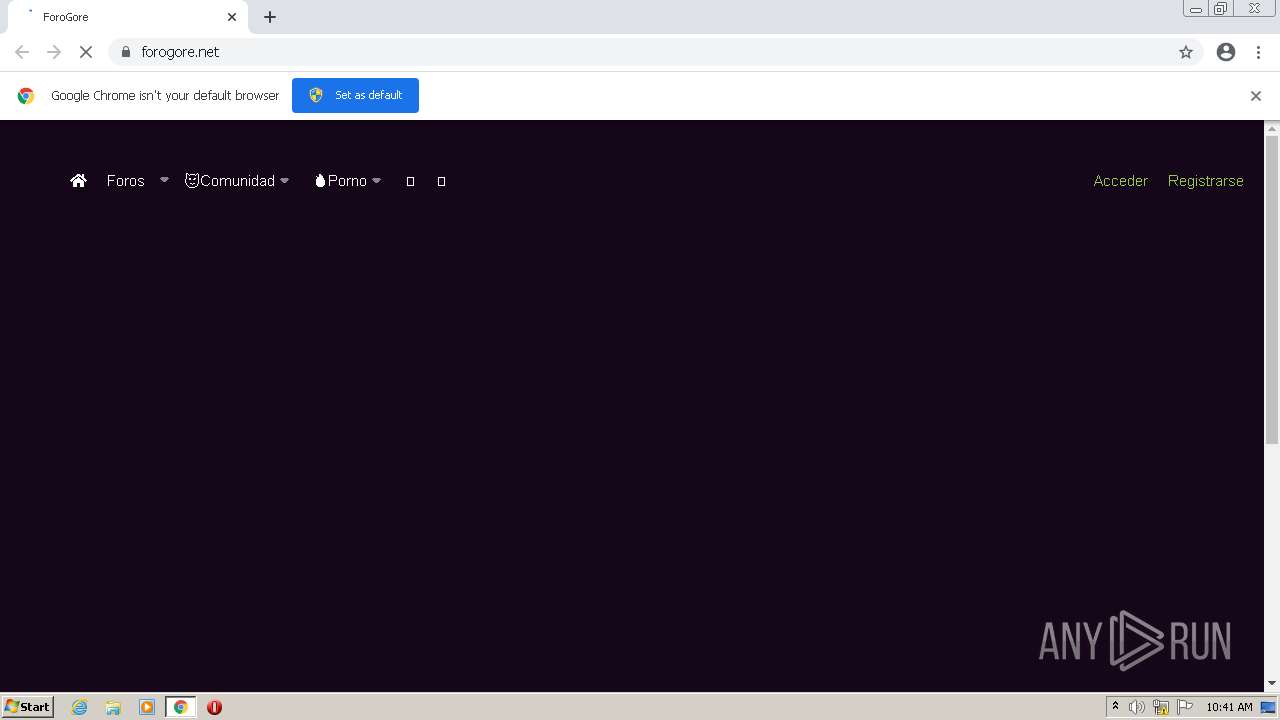Open Action Center flag tray icon
Screen dimensions: 1280x720
(1185, 707)
